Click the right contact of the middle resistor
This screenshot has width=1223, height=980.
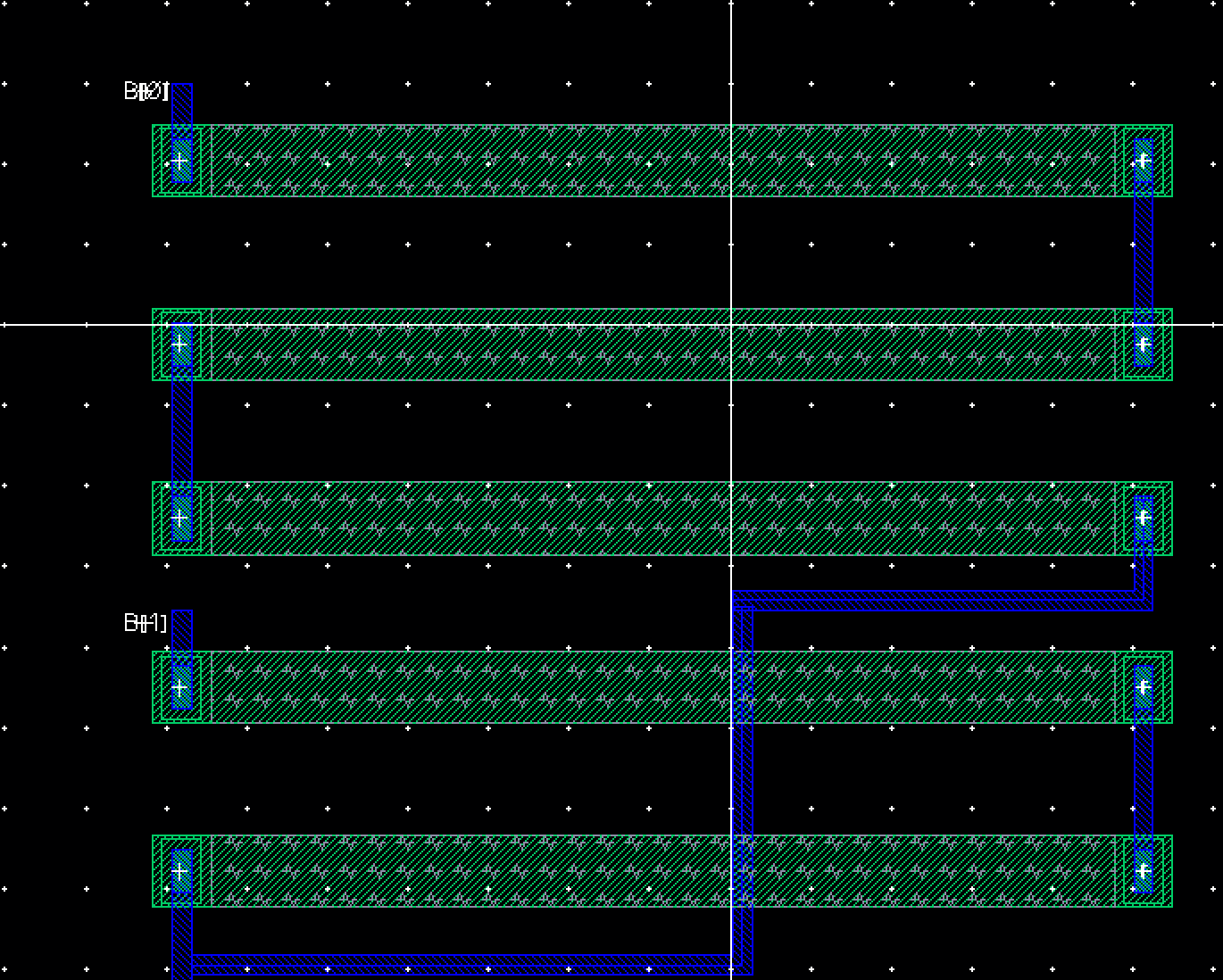click(1144, 519)
